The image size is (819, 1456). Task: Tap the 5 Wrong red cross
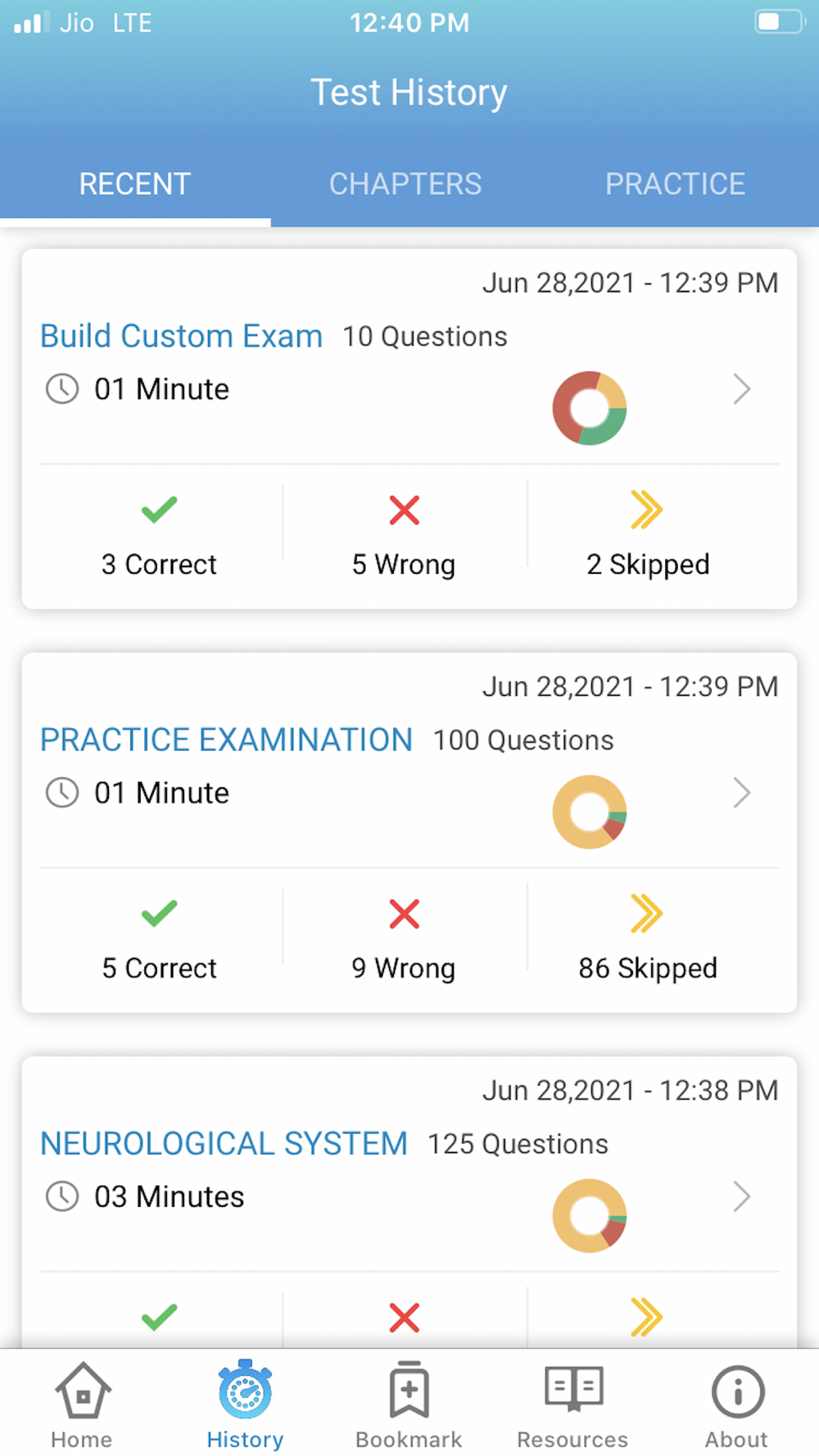405,510
